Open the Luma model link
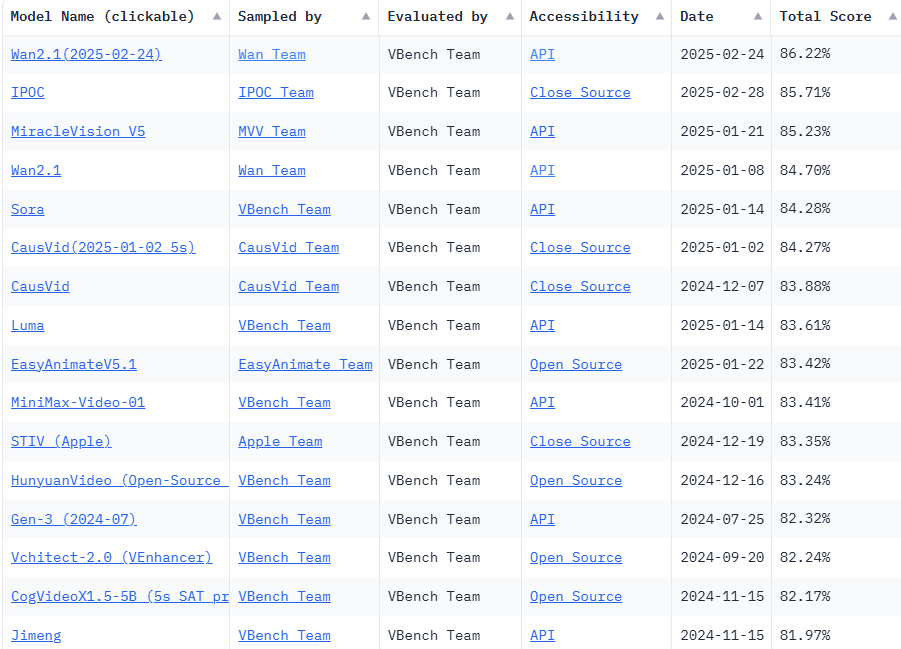 (x=28, y=325)
